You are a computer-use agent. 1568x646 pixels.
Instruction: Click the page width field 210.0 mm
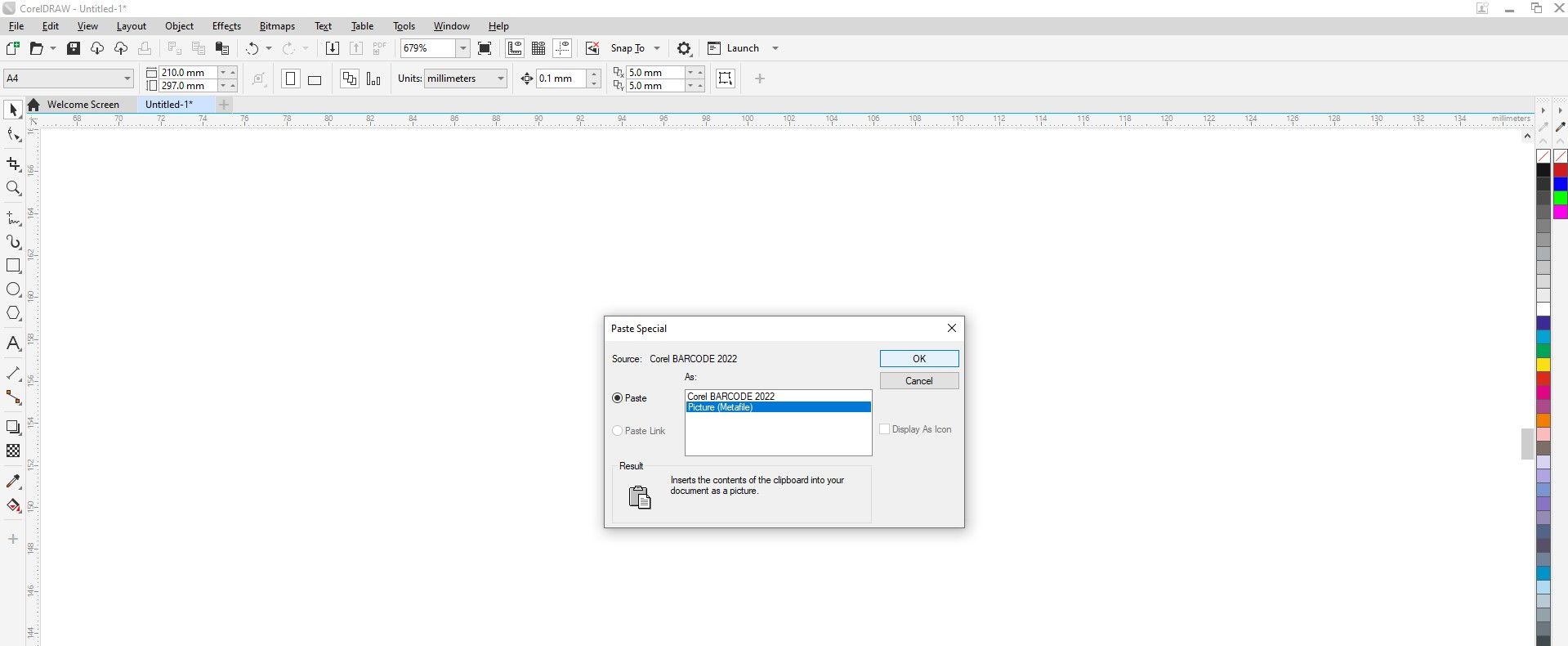pyautogui.click(x=189, y=73)
